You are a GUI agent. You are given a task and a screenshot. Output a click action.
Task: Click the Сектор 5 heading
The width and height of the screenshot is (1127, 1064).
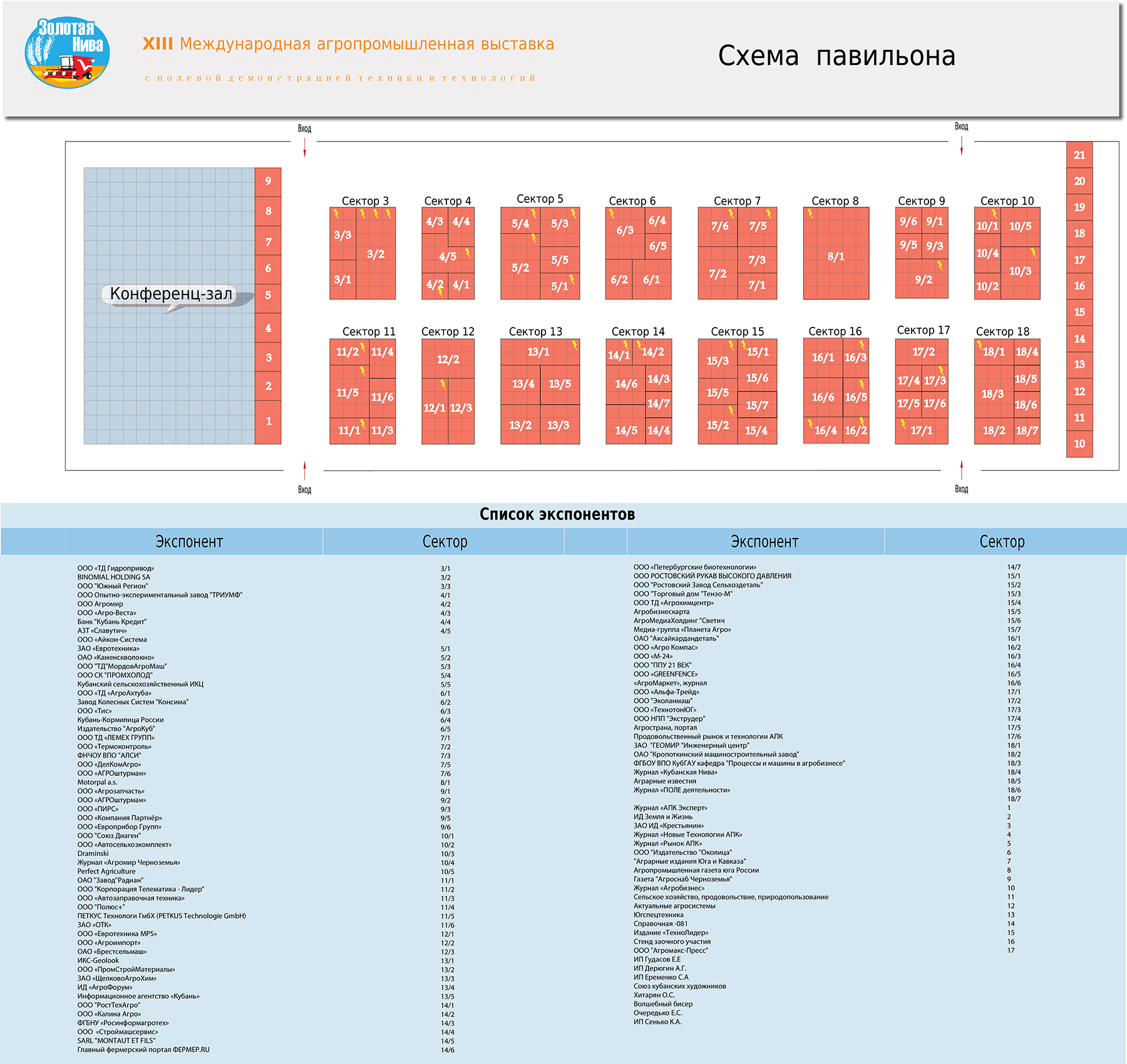540,199
